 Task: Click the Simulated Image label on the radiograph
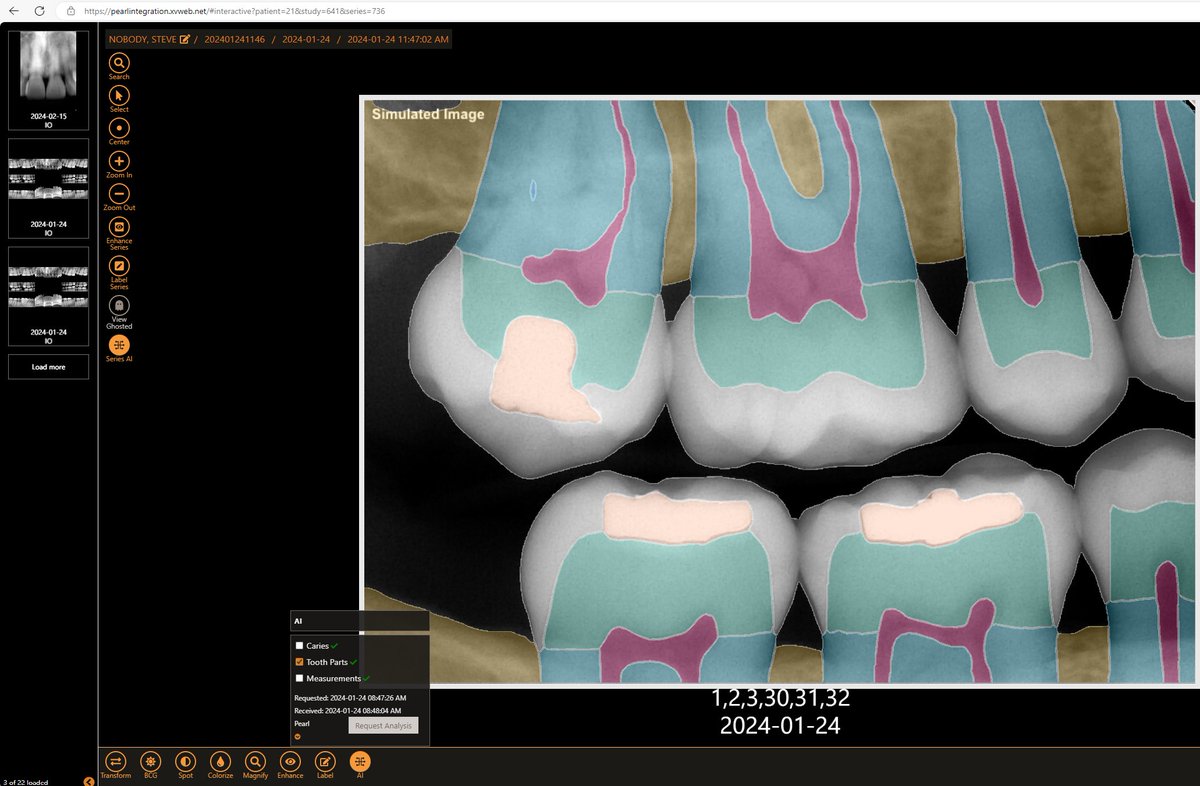point(428,114)
